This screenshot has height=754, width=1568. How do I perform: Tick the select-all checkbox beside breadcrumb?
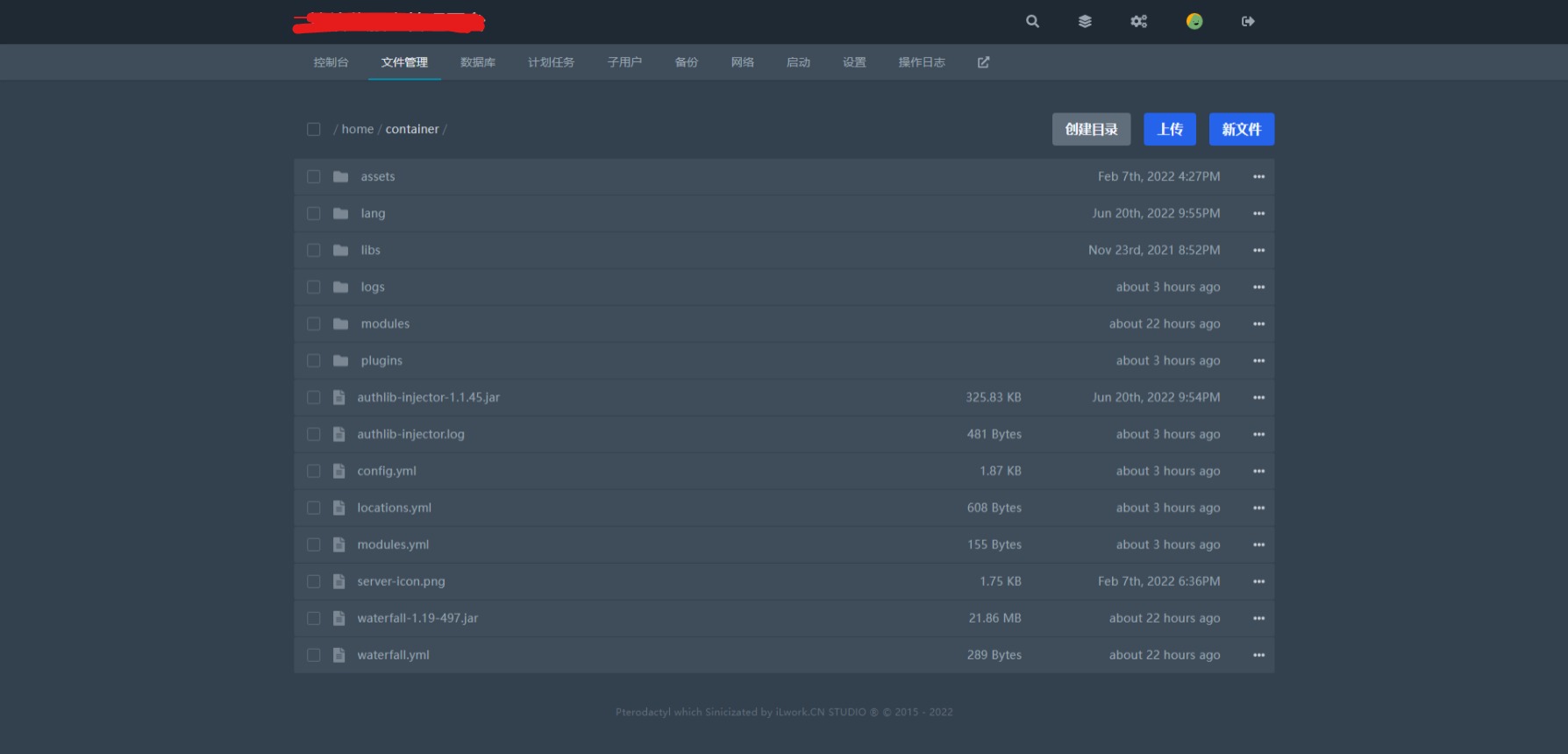pyautogui.click(x=313, y=129)
